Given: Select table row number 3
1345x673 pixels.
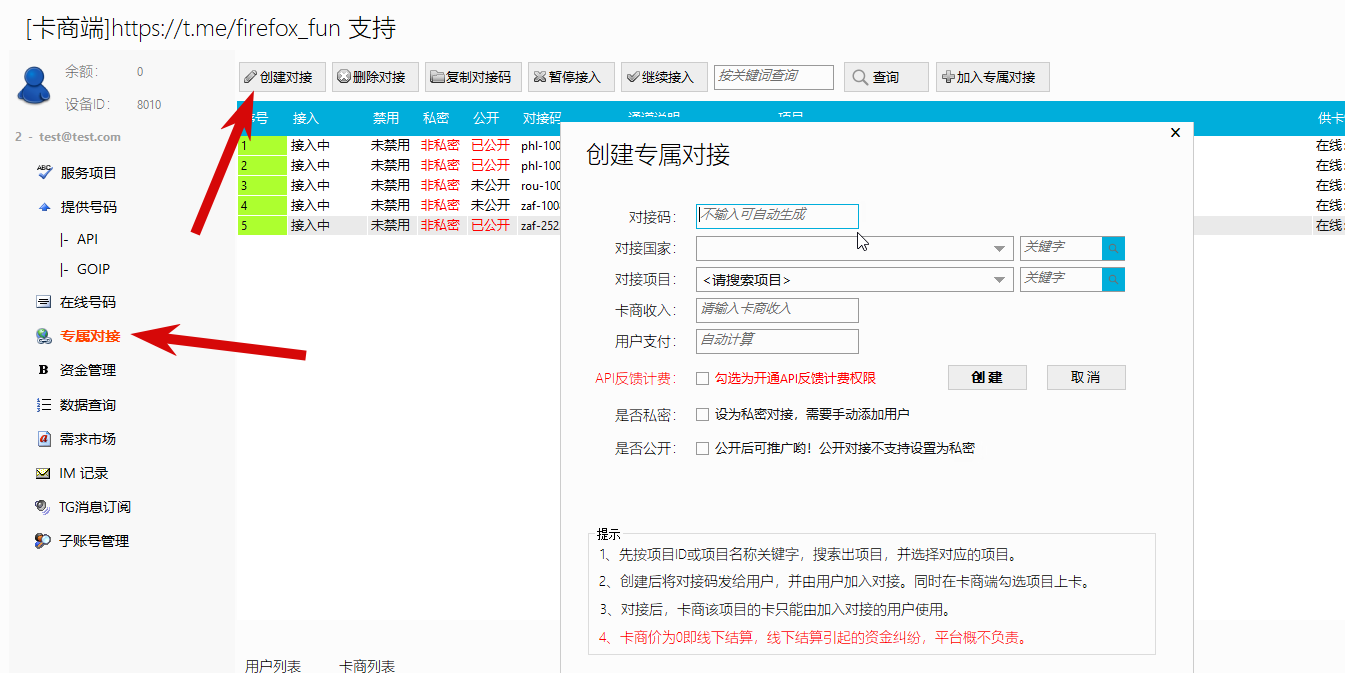Looking at the screenshot, I should [x=400, y=185].
